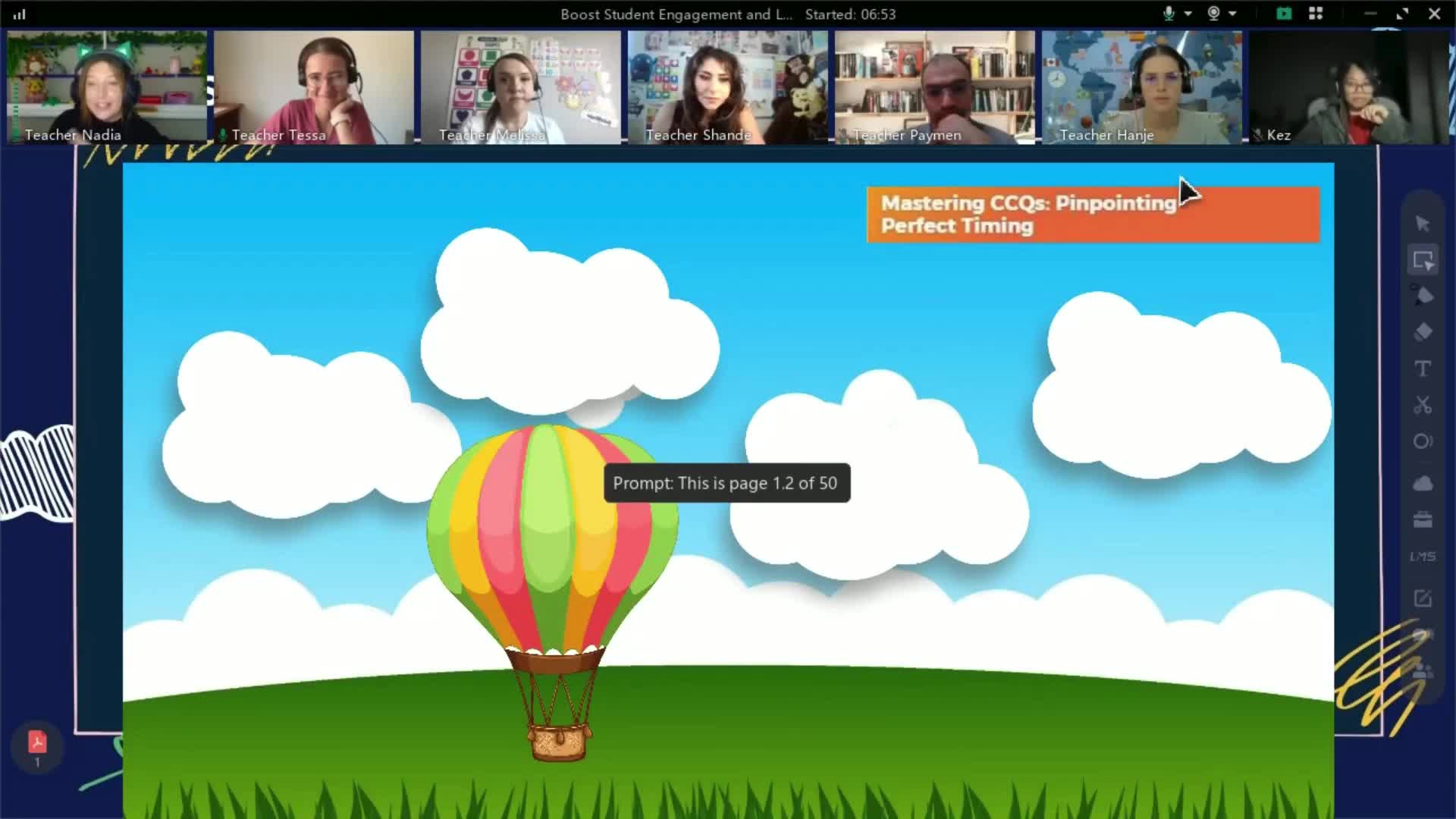1456x819 pixels.
Task: Open the PDF courseware icon
Action: [x=36, y=743]
